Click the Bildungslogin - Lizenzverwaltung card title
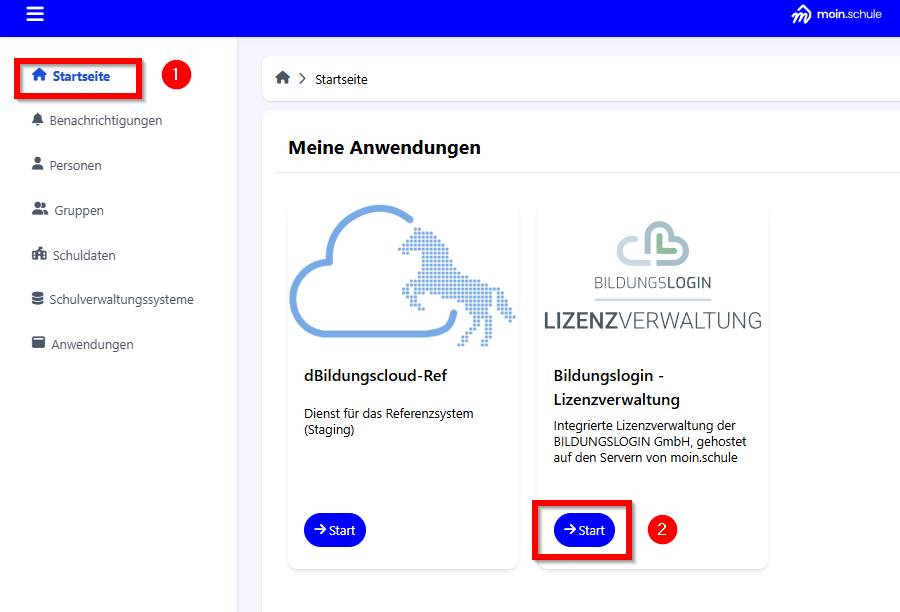Viewport: 900px width, 612px height. (x=616, y=387)
